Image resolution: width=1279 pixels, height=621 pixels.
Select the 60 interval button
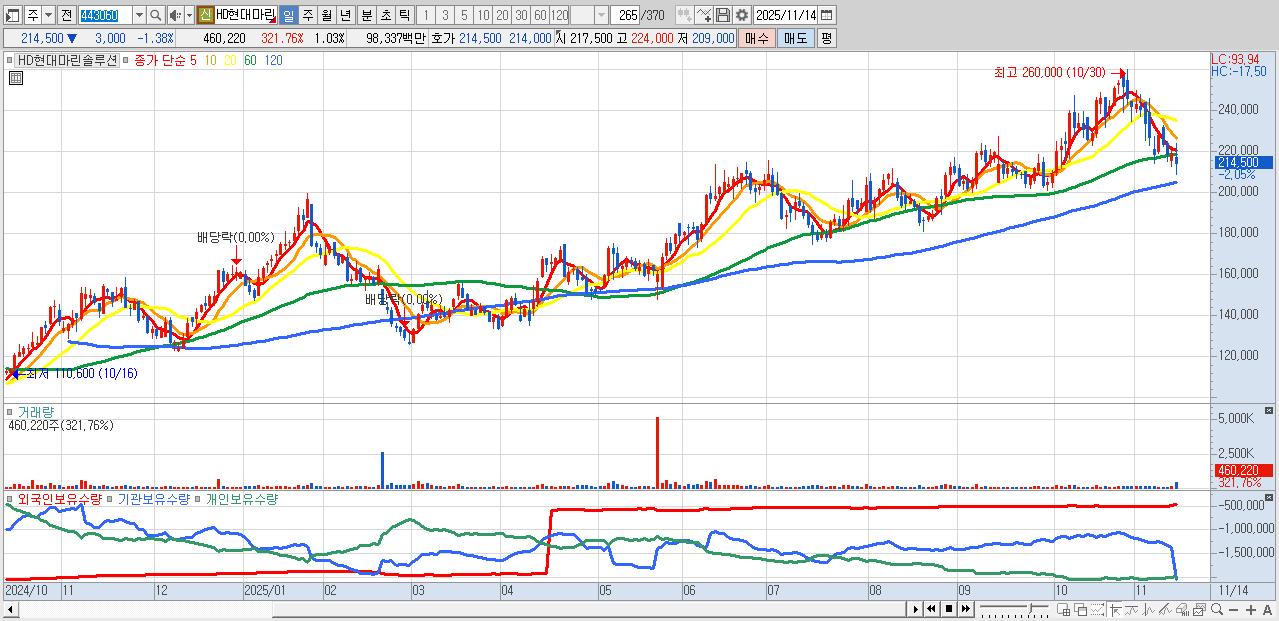(540, 15)
